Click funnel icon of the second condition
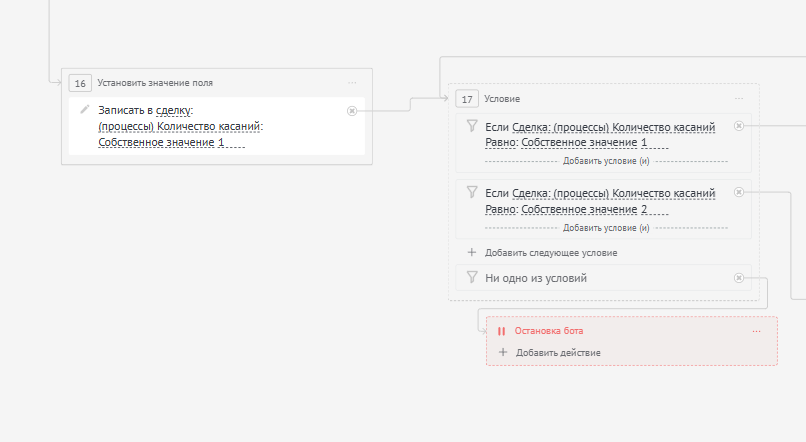The width and height of the screenshot is (806, 442). pyautogui.click(x=472, y=192)
